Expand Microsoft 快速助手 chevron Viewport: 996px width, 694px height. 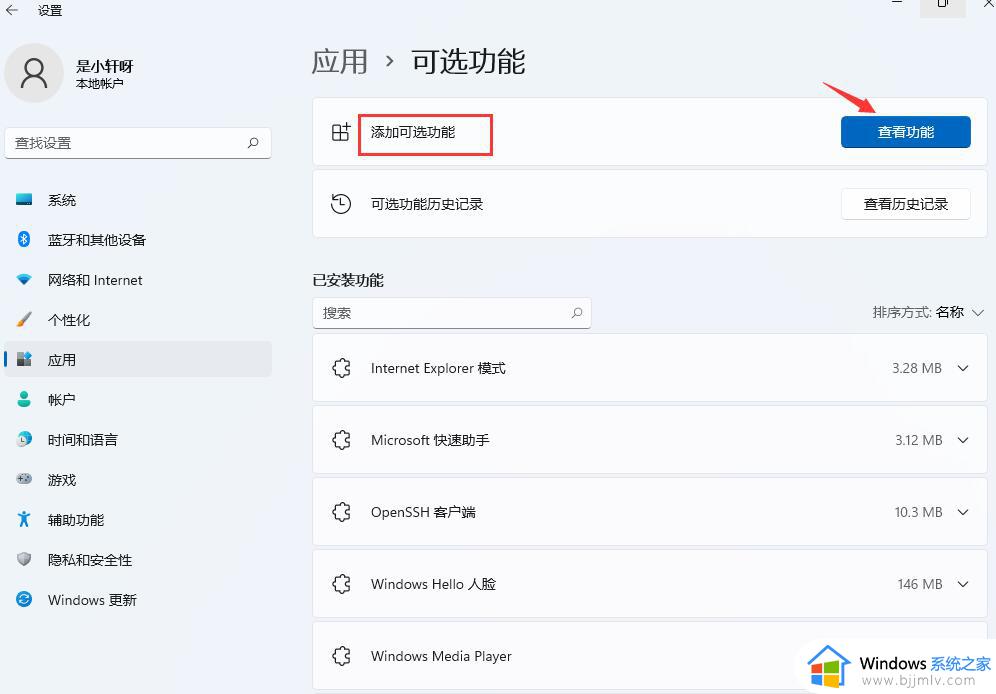963,440
